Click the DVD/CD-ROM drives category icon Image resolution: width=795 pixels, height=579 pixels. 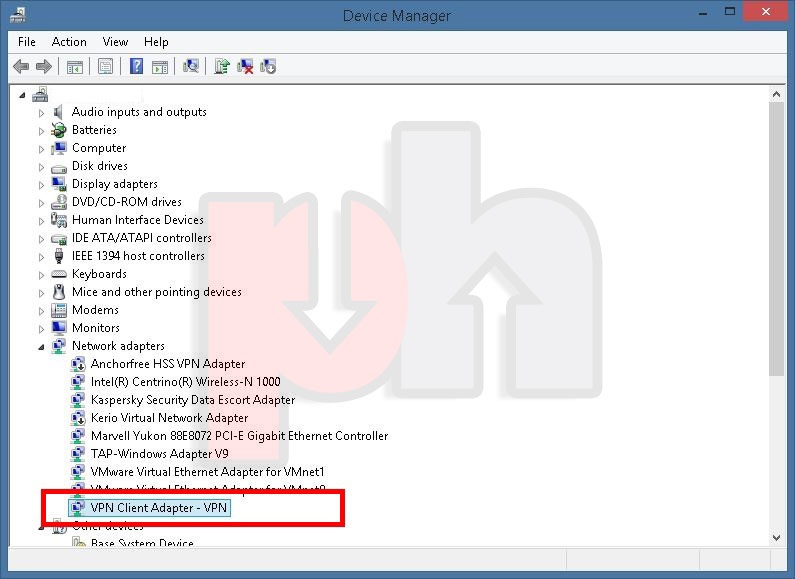pyautogui.click(x=59, y=202)
